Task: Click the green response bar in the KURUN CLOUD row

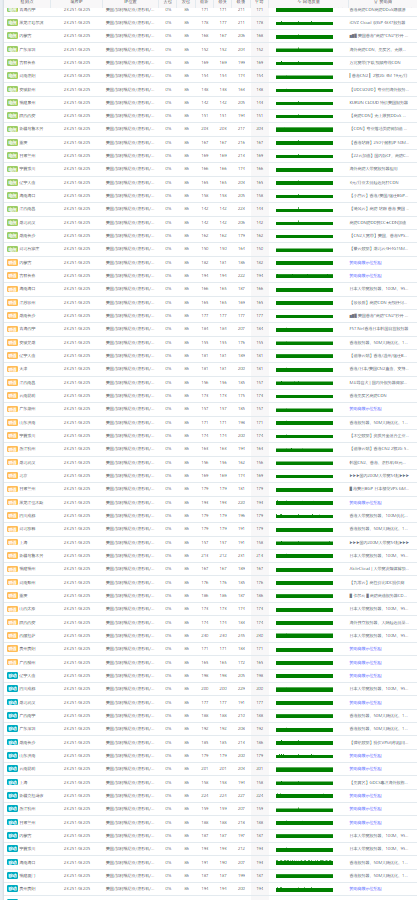Action: [304, 103]
